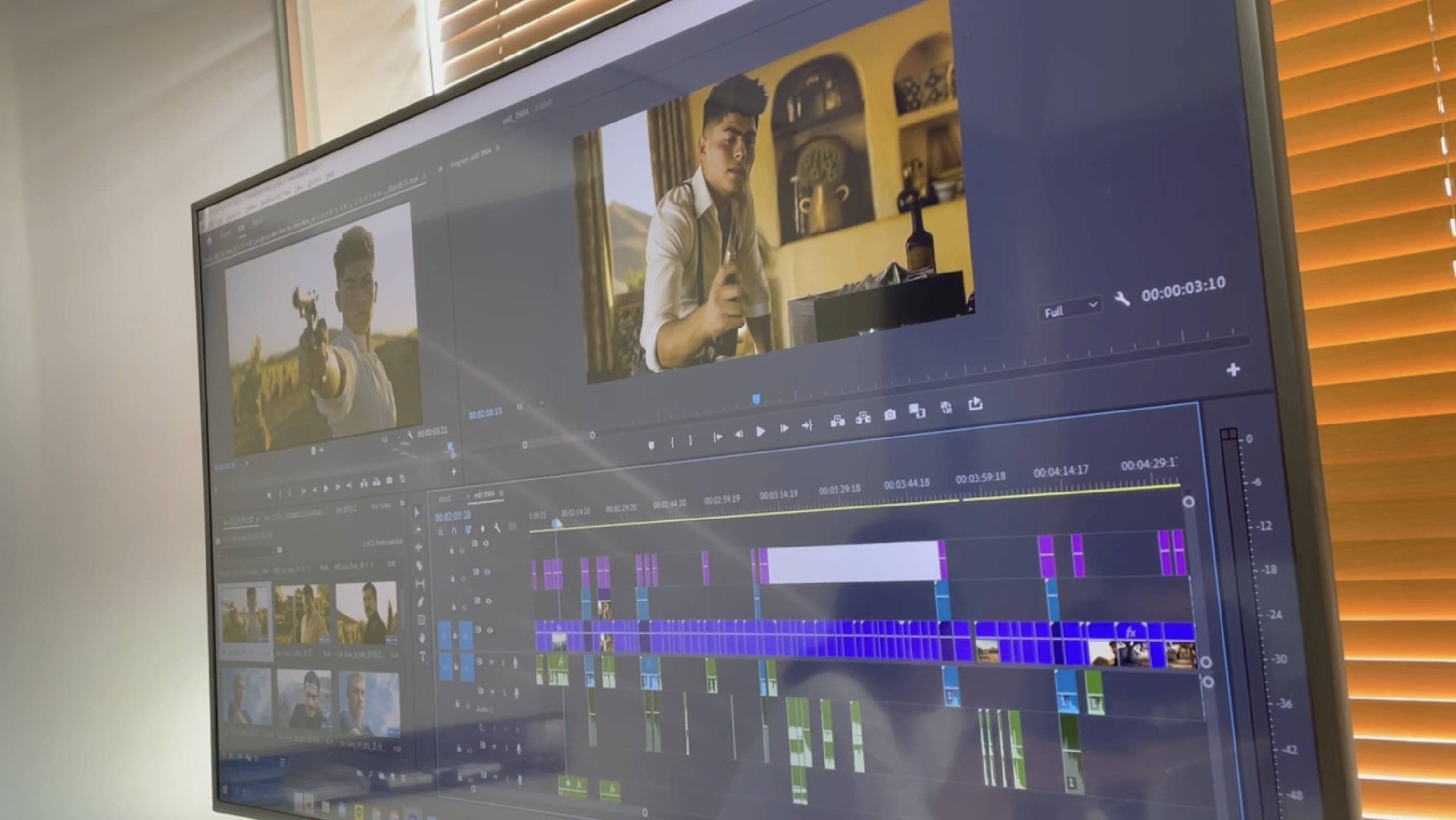
Task: Select the Razor tool
Action: click(x=419, y=565)
